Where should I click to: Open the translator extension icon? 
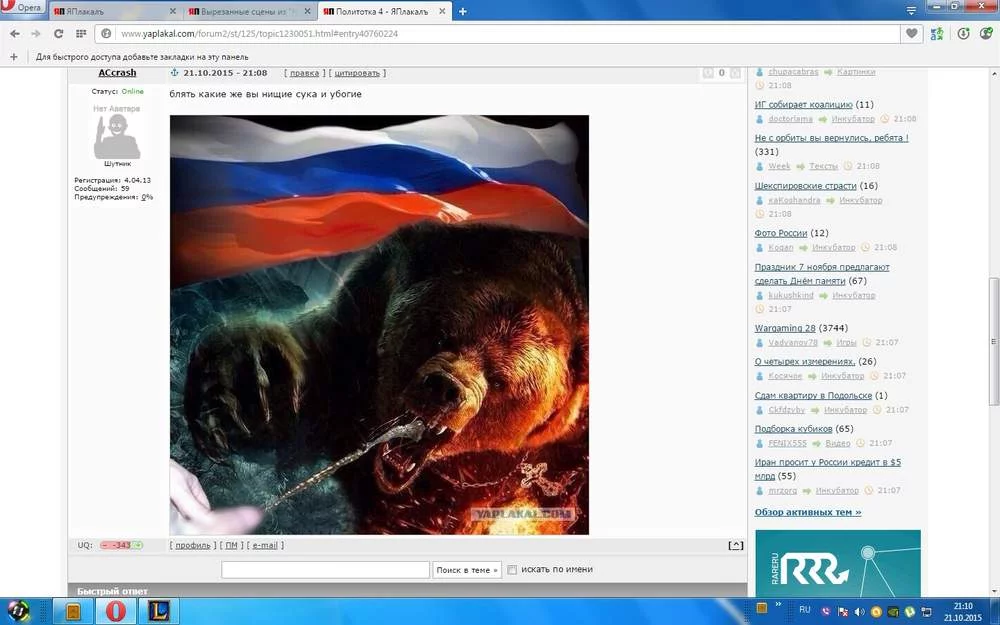(x=937, y=34)
